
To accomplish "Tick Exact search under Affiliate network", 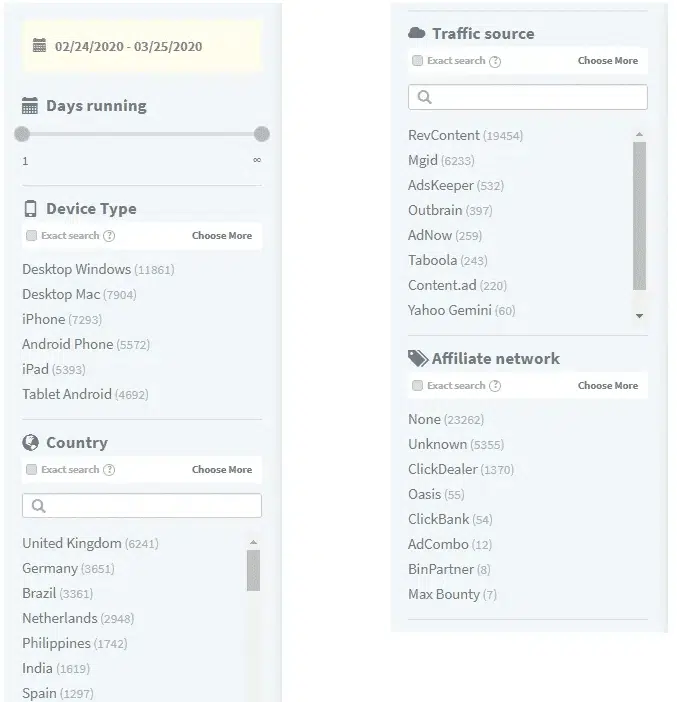I will pos(418,386).
